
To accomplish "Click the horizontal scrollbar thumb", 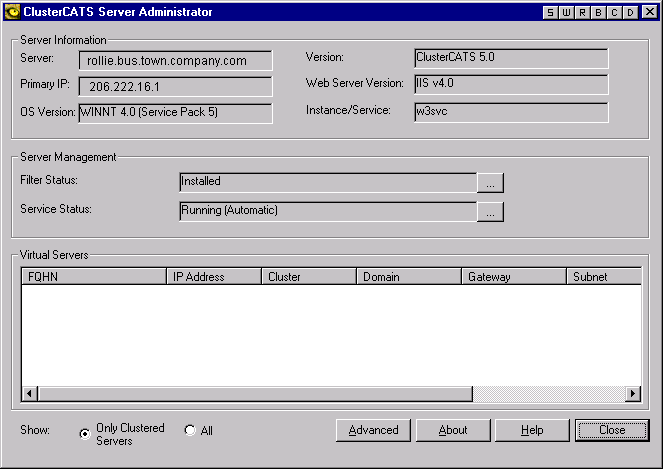I will point(255,394).
